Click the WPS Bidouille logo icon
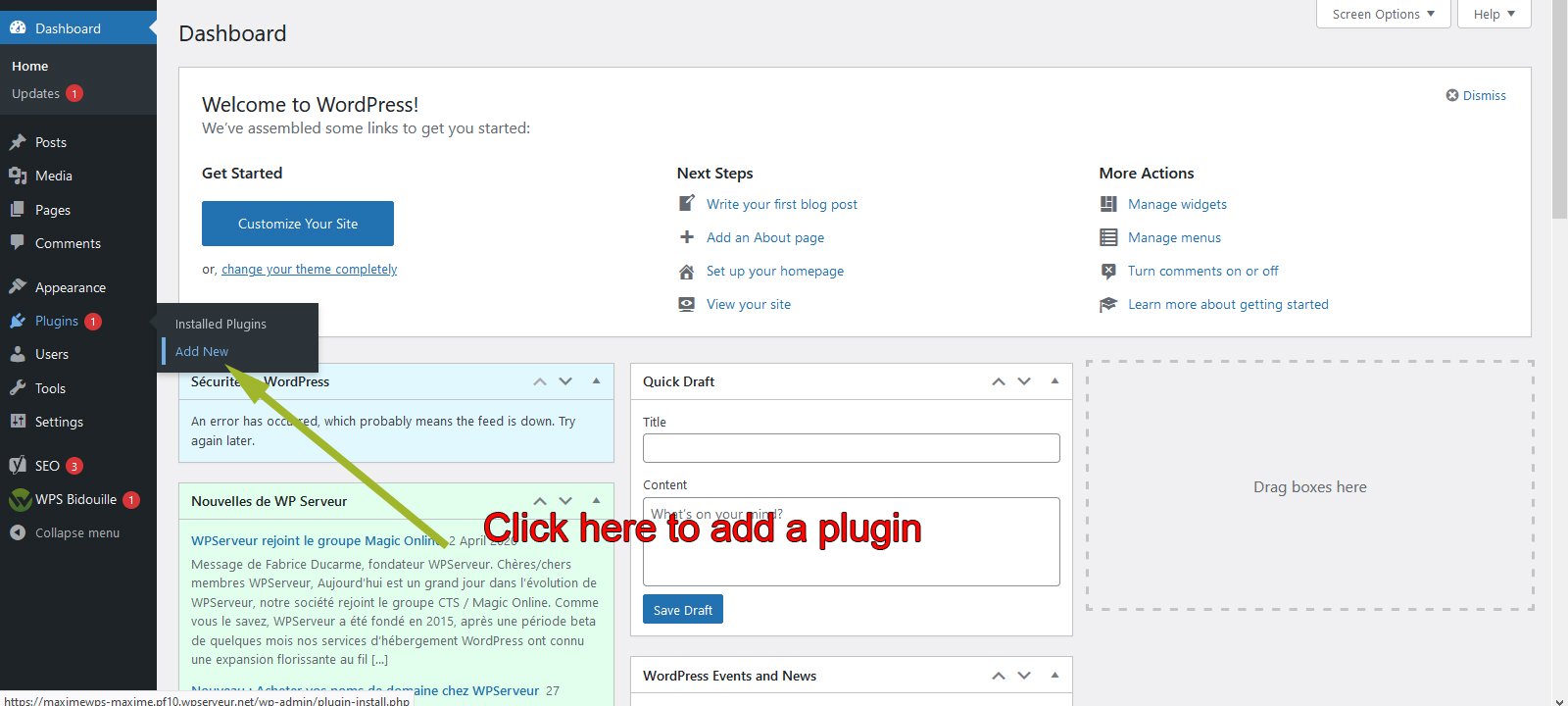The width and height of the screenshot is (1568, 706). point(20,500)
